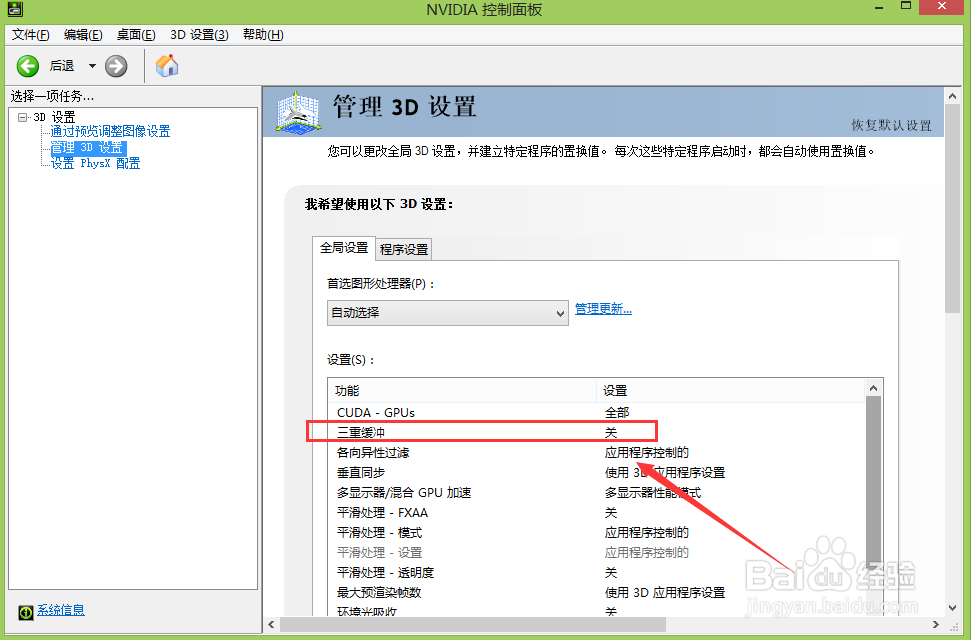Click the Forward green arrow icon
The width and height of the screenshot is (971, 640).
(116, 66)
